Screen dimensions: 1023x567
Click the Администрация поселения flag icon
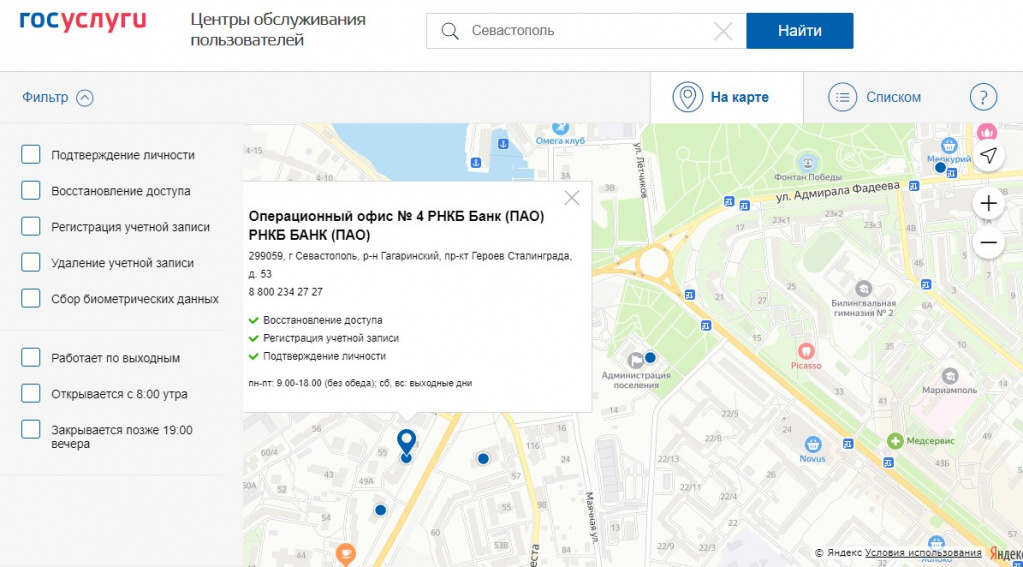pyautogui.click(x=635, y=360)
